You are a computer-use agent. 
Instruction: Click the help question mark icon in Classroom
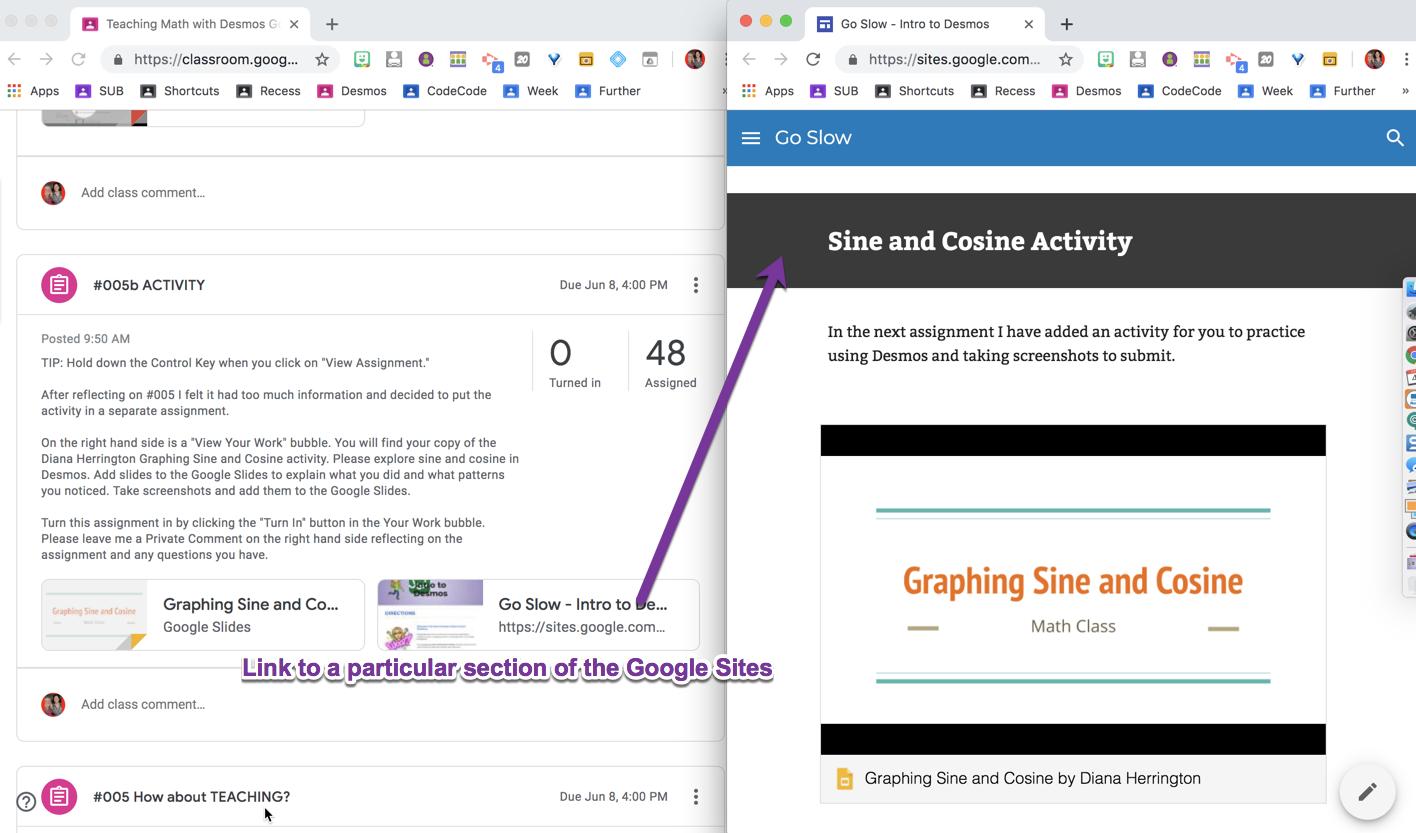[x=27, y=801]
